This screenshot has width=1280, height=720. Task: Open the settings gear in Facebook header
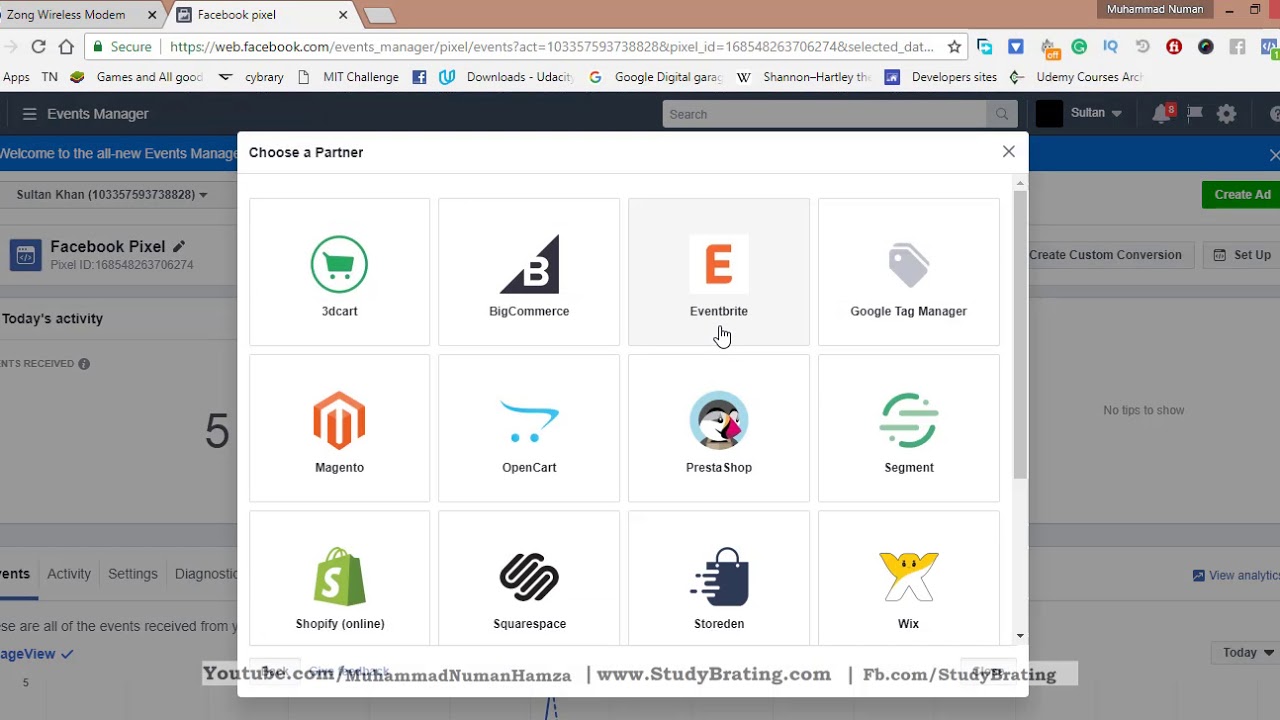pyautogui.click(x=1226, y=114)
